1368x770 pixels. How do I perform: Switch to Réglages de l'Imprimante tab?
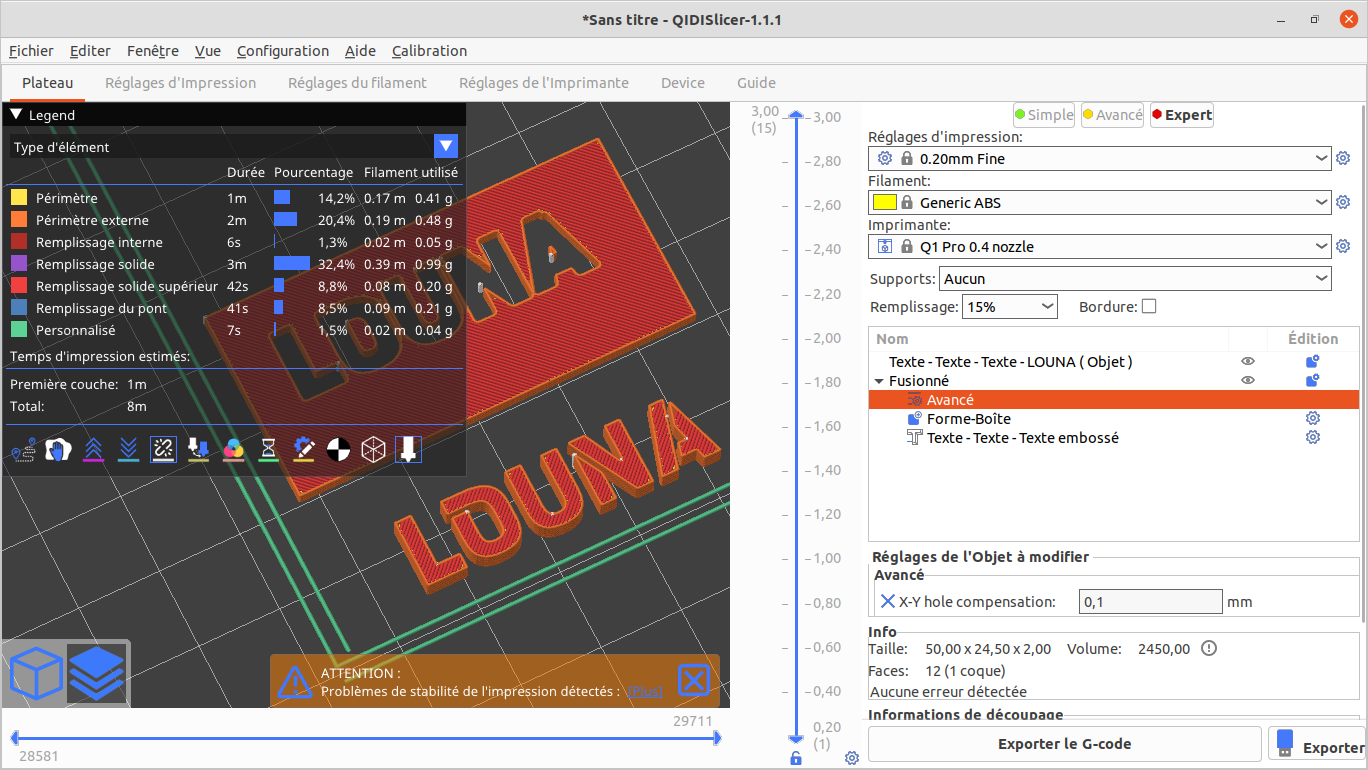(x=544, y=83)
